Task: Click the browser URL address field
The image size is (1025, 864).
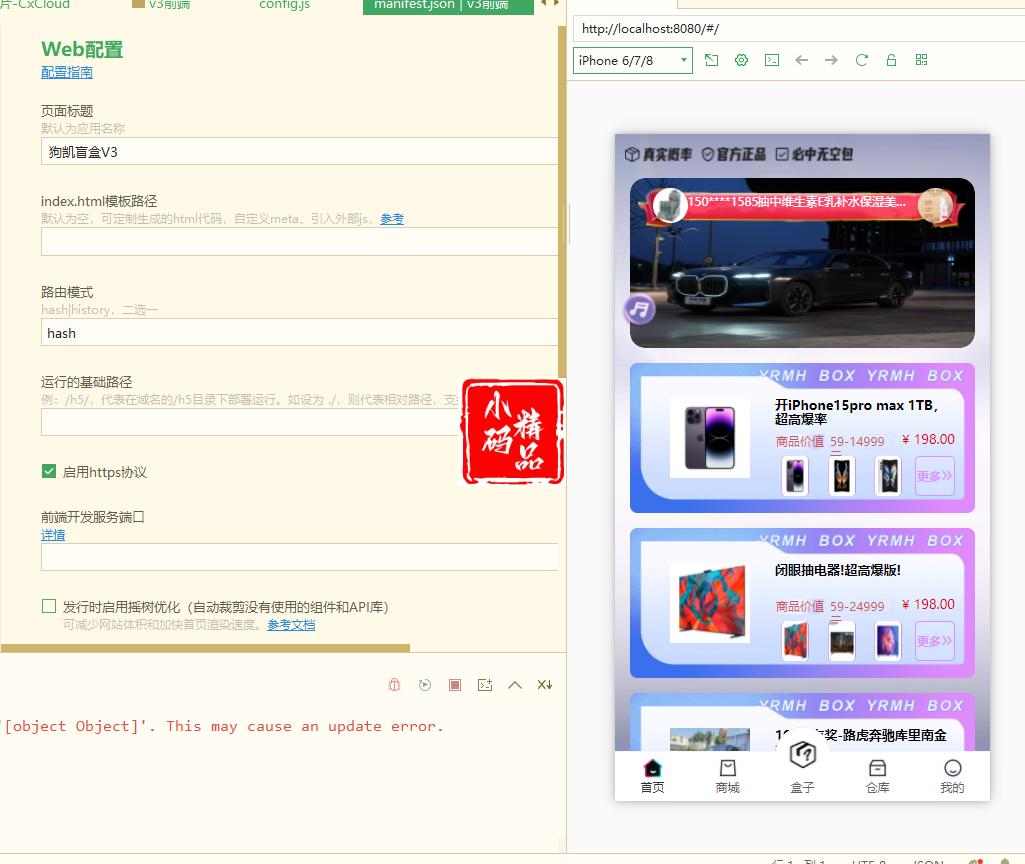Action: pyautogui.click(x=799, y=29)
